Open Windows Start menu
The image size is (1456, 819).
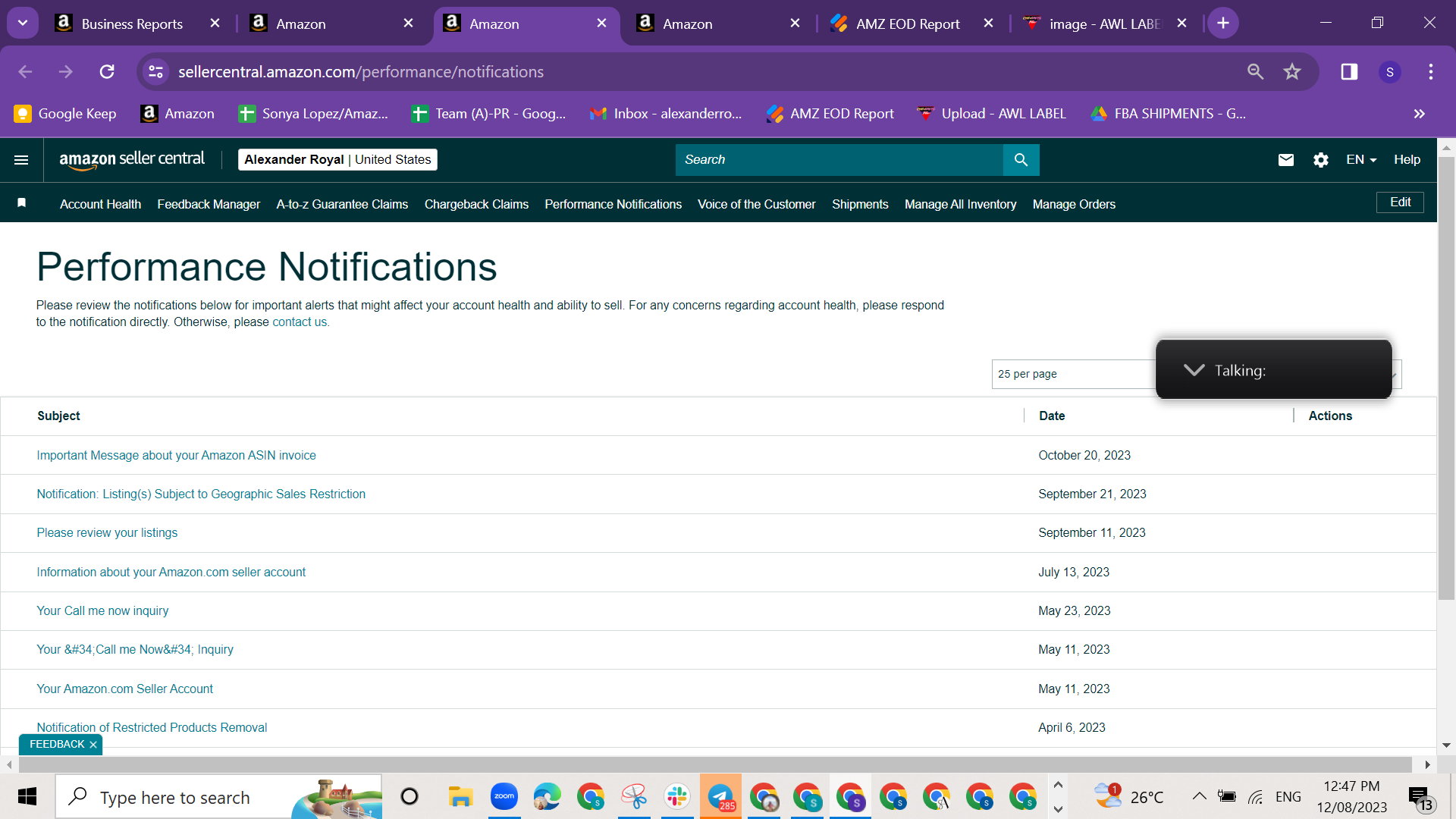tap(27, 796)
